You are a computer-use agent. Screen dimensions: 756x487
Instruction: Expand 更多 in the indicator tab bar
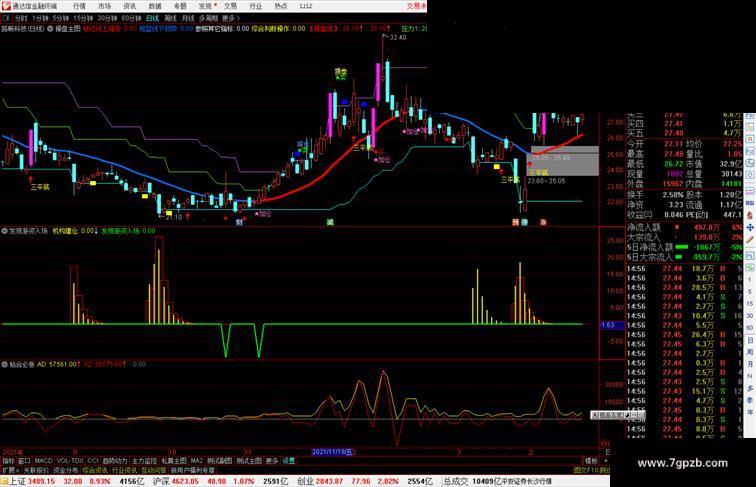pyautogui.click(x=272, y=461)
